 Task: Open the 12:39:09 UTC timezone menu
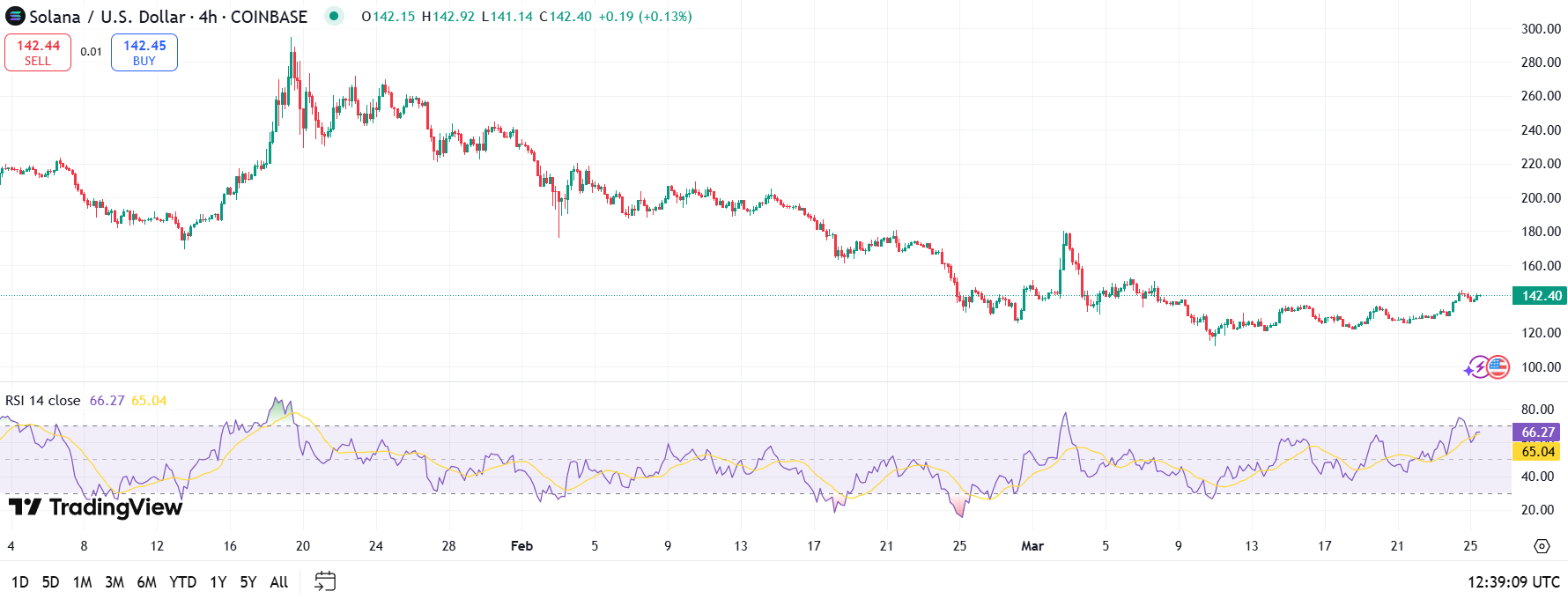(1513, 582)
